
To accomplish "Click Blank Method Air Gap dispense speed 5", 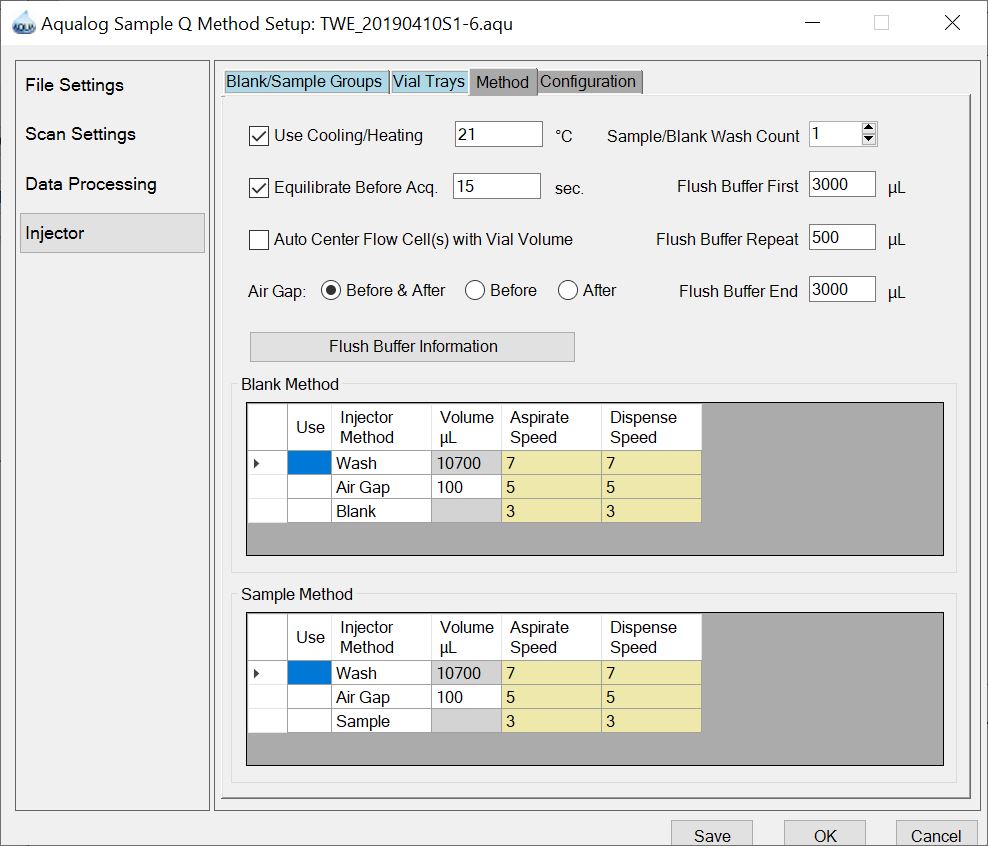I will 652,487.
